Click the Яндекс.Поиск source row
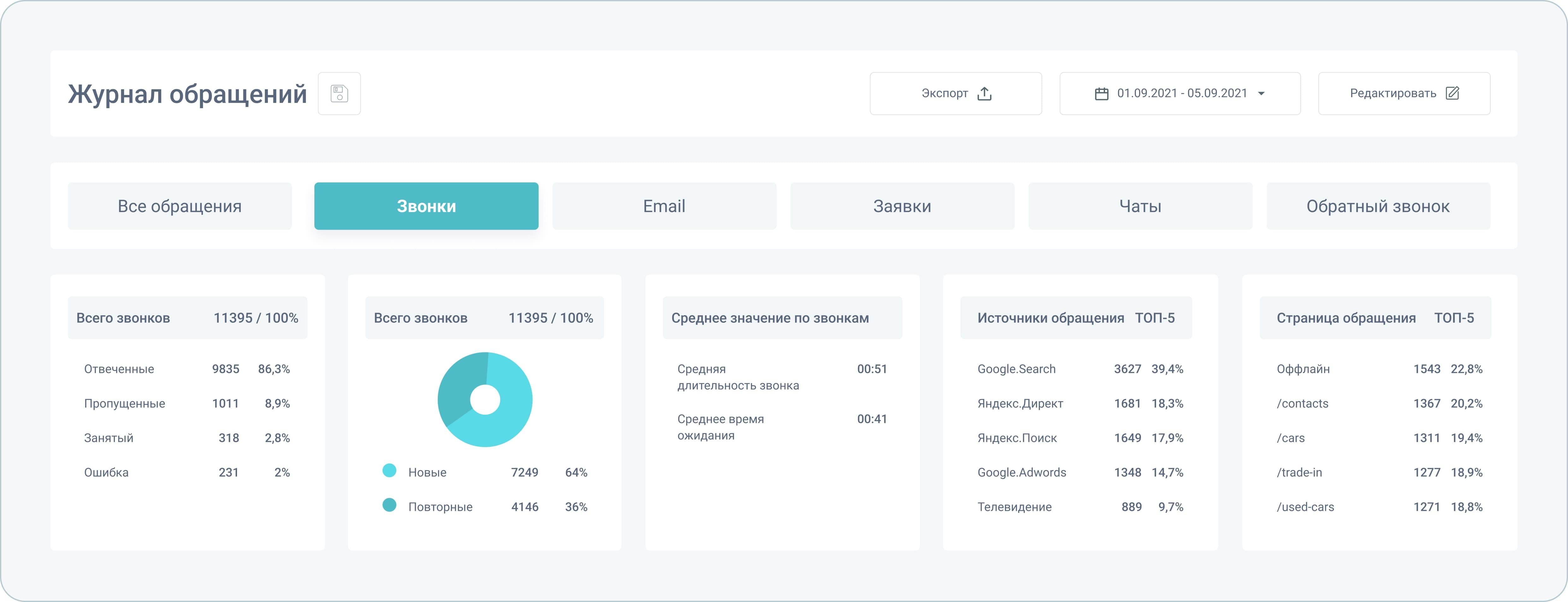The width and height of the screenshot is (1568, 602). (x=1080, y=438)
